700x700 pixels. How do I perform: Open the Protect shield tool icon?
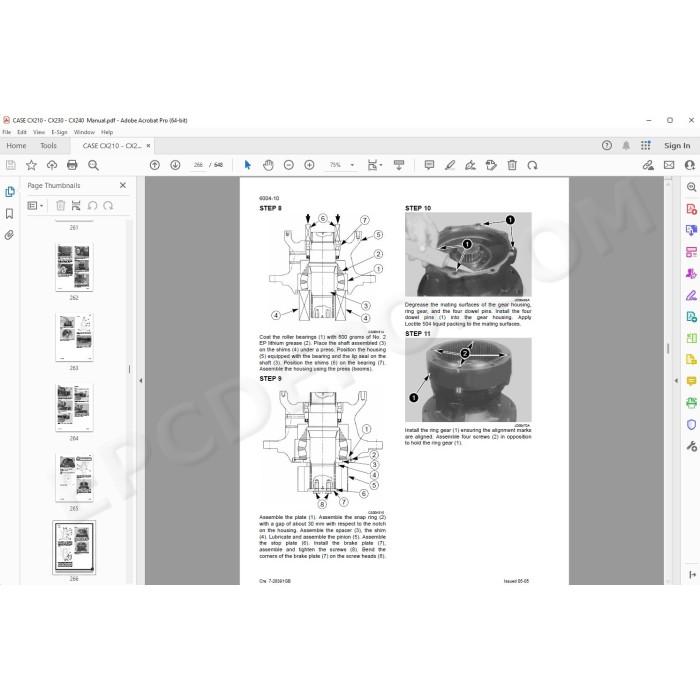pyautogui.click(x=691, y=424)
